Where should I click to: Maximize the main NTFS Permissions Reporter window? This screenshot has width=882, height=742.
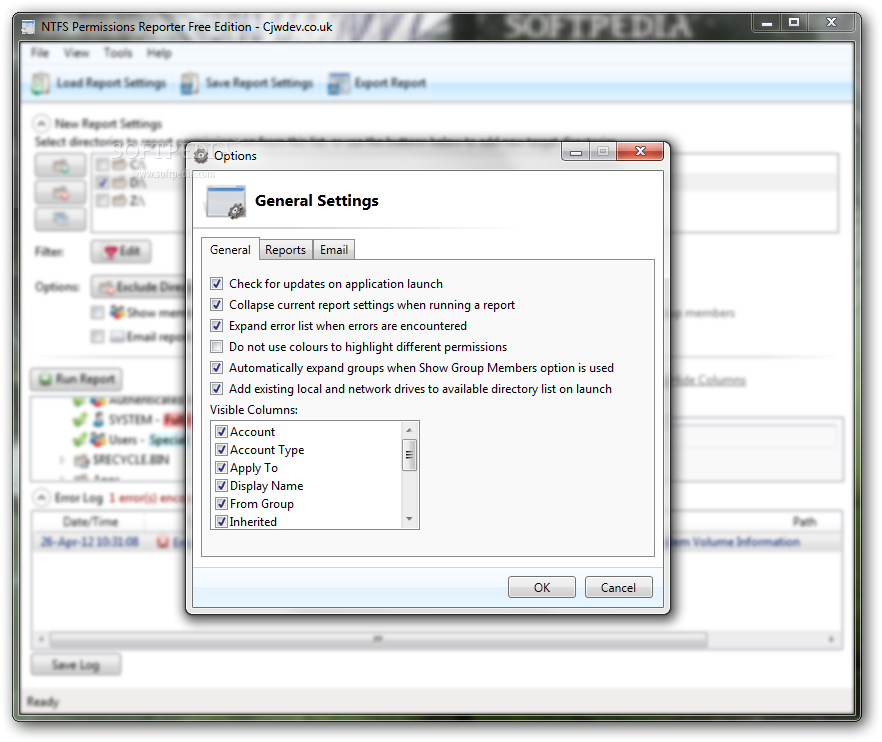(794, 23)
